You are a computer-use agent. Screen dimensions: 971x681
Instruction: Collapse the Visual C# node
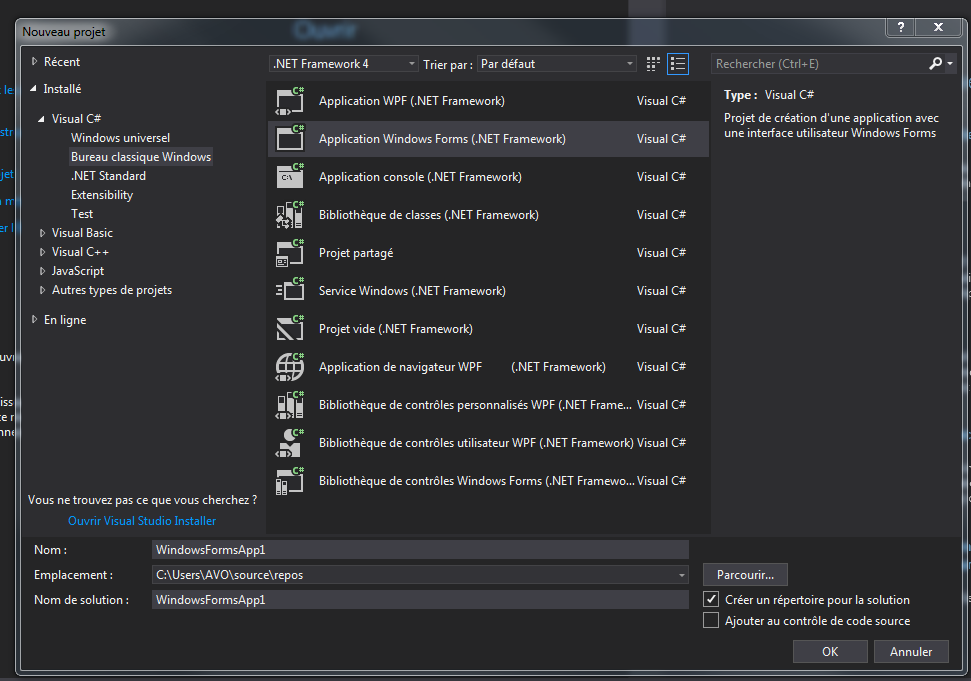(41, 119)
